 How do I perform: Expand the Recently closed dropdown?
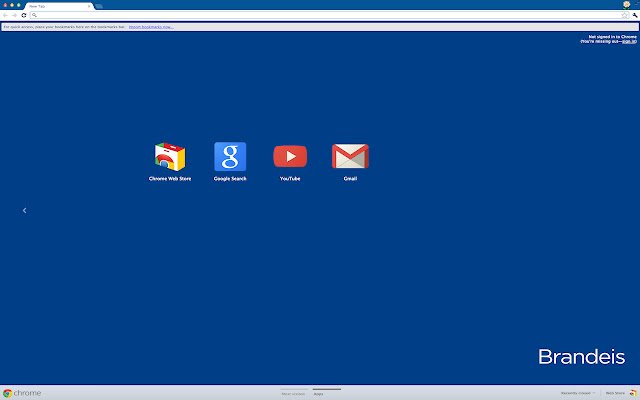578,393
